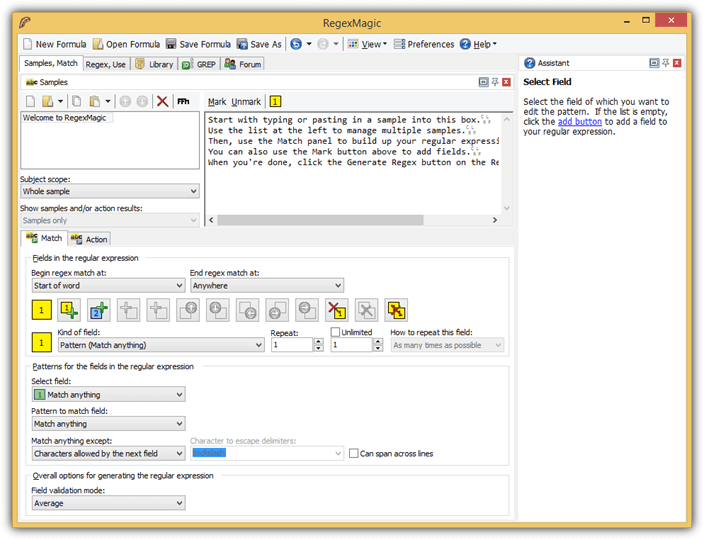Create a new sample in Samples toolbar
Viewport: 704px width, 539px height.
(30, 102)
